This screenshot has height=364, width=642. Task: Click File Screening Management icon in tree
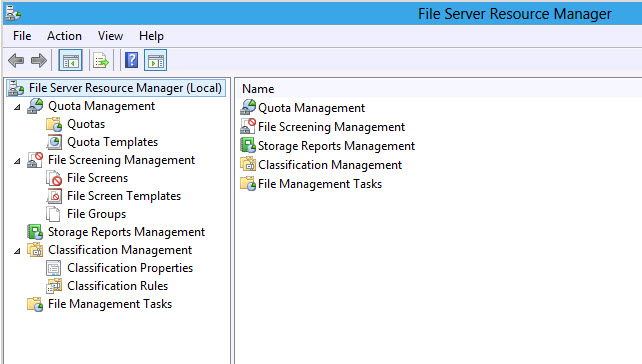(x=35, y=160)
